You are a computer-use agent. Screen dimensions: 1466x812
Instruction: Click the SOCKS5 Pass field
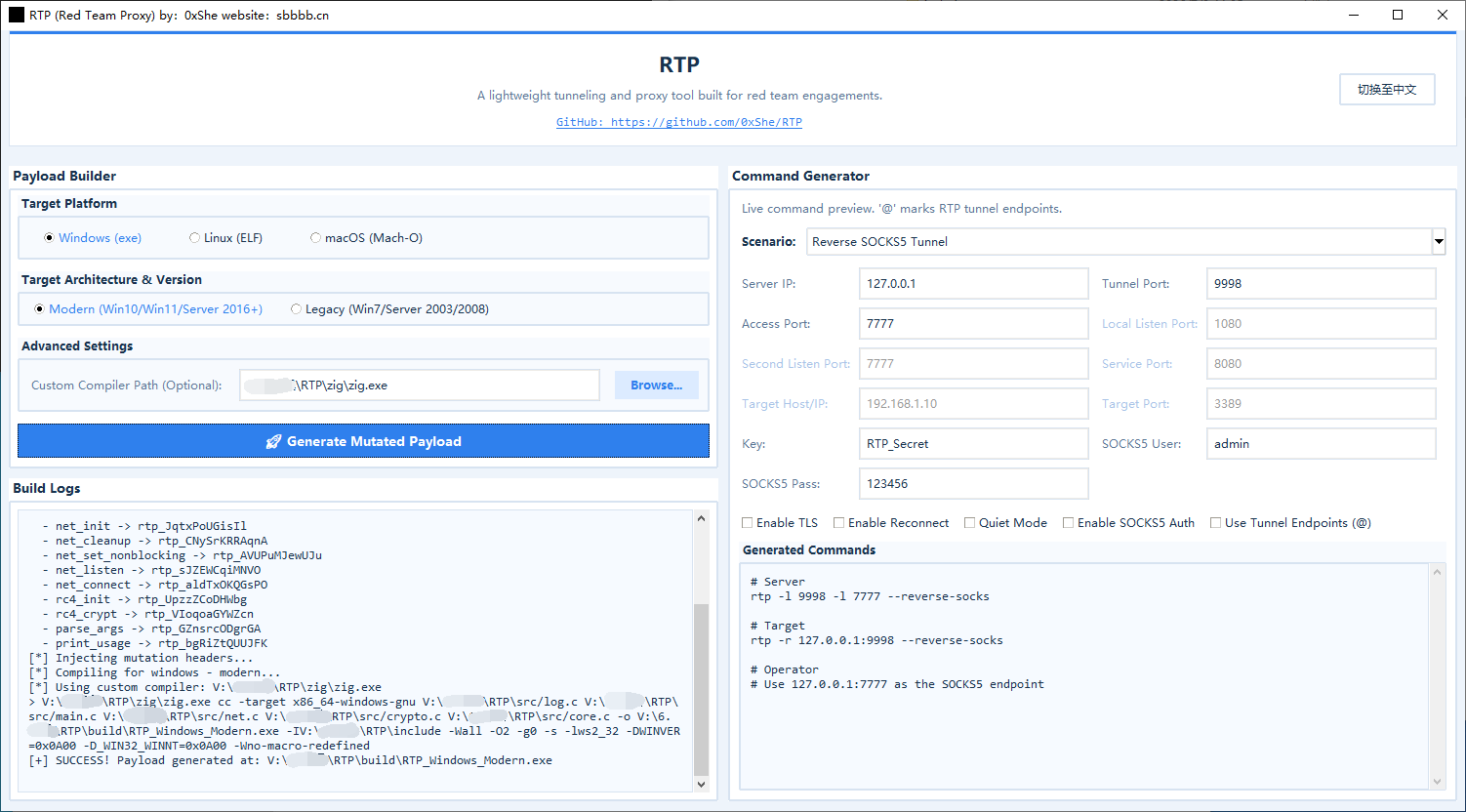[973, 484]
